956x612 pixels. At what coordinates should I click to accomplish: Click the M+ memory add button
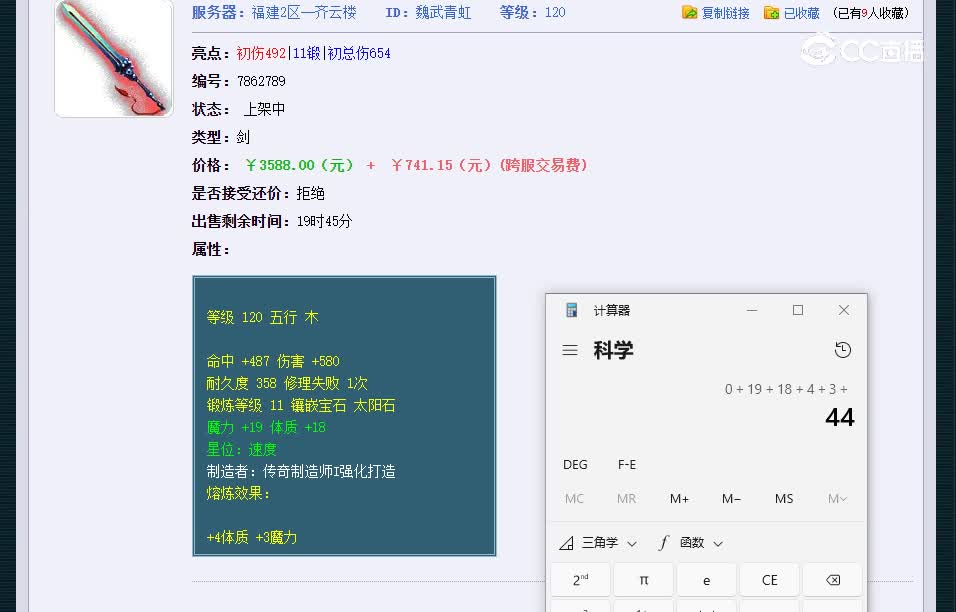tap(679, 499)
